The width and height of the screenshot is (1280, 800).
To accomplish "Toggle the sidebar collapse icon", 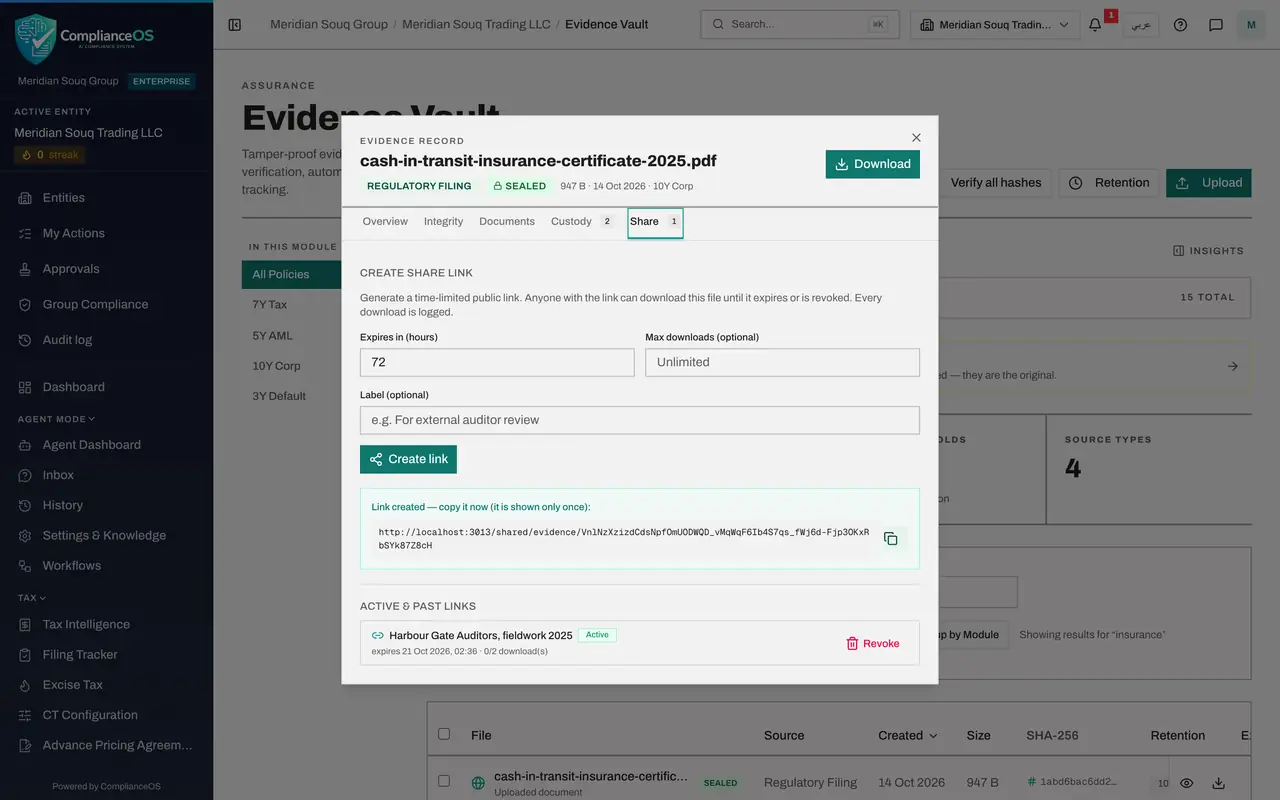I will [235, 24].
